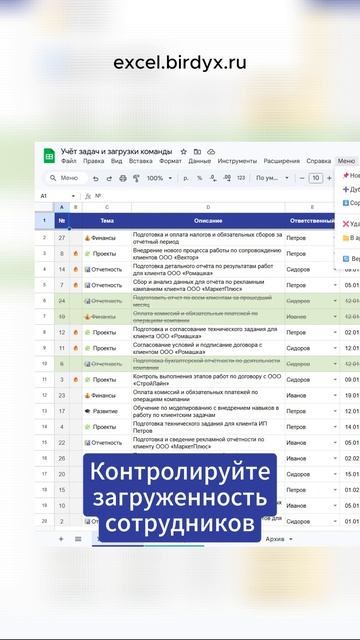Open the «Данные» menu
360x640 pixels.
tap(200, 161)
